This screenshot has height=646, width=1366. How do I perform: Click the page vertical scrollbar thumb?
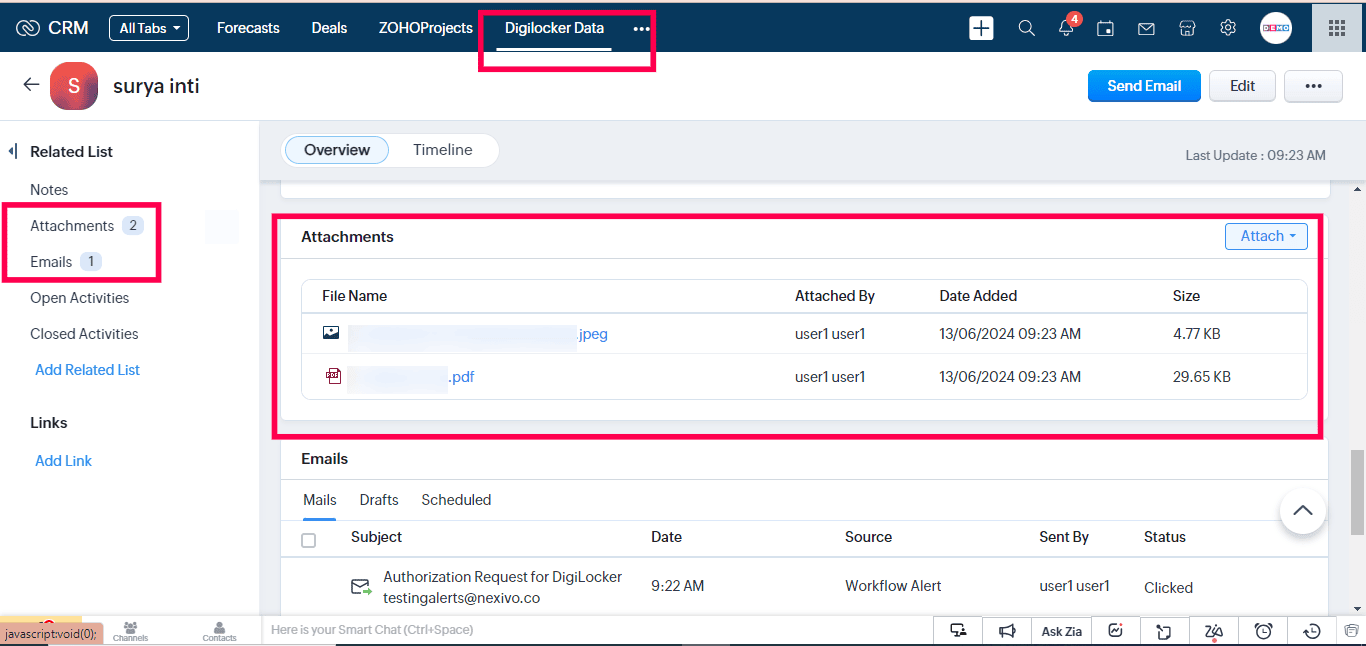point(1357,493)
